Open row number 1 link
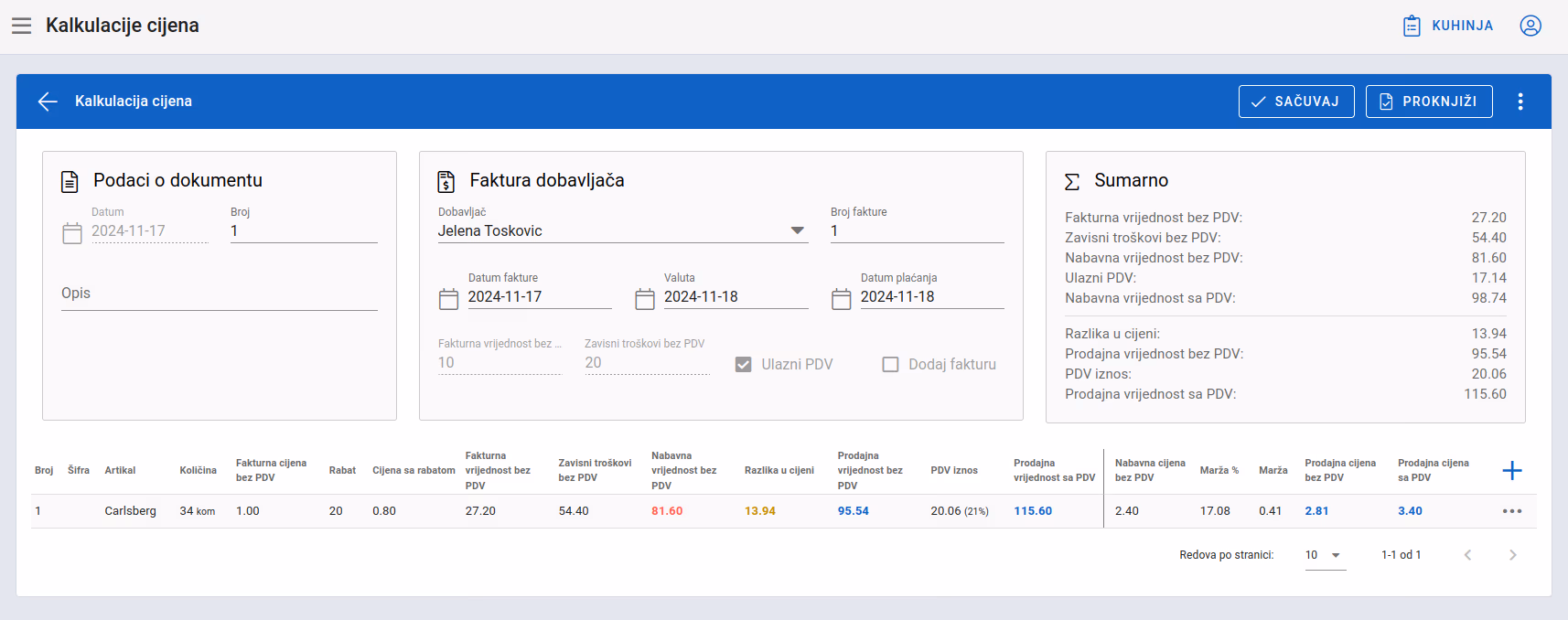 [38, 511]
